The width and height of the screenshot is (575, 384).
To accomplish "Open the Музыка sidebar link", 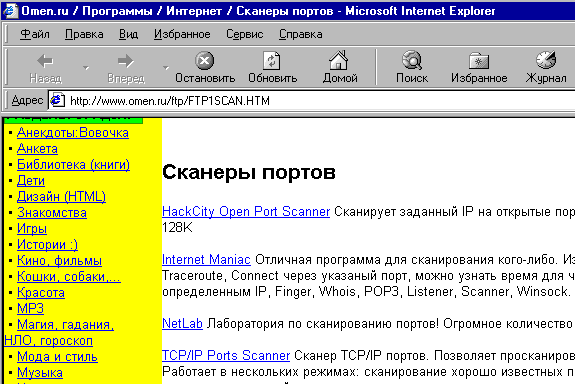I will 40,373.
